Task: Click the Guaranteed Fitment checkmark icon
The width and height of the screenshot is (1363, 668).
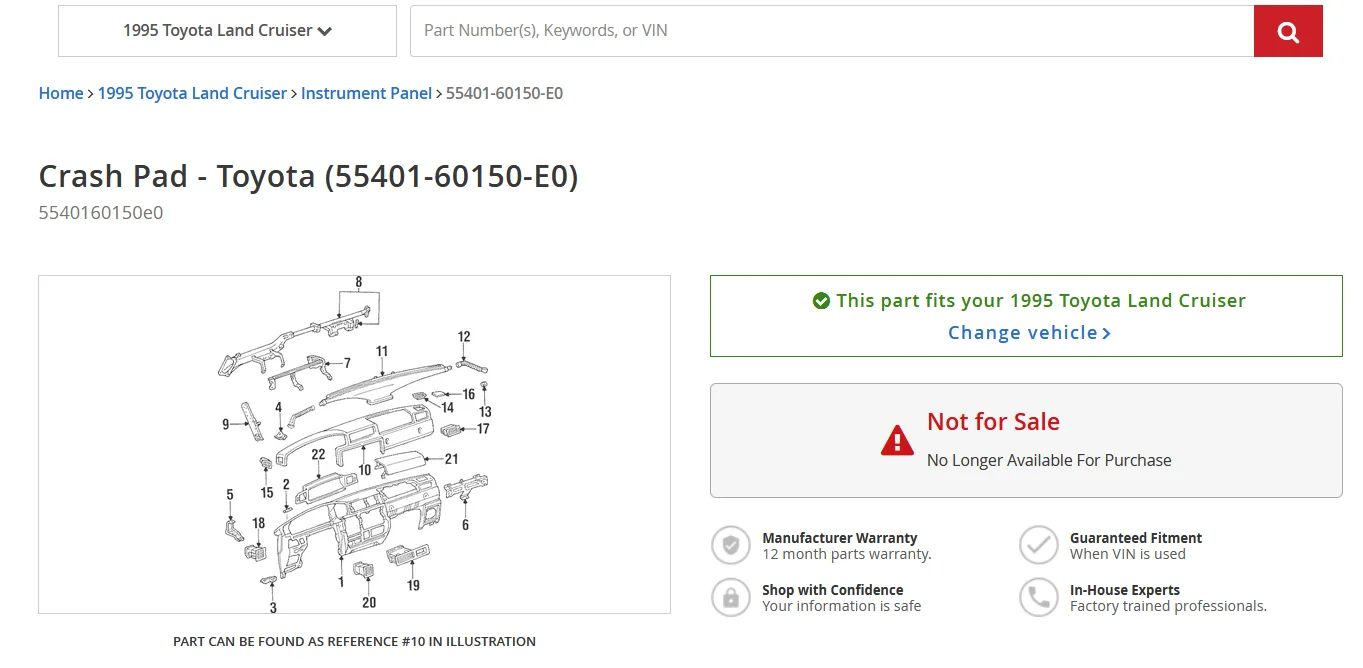Action: click(x=1038, y=546)
